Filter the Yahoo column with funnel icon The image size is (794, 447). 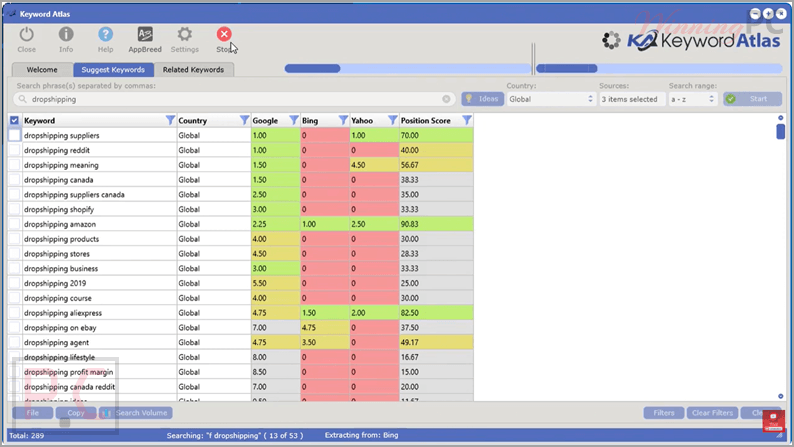coord(392,120)
